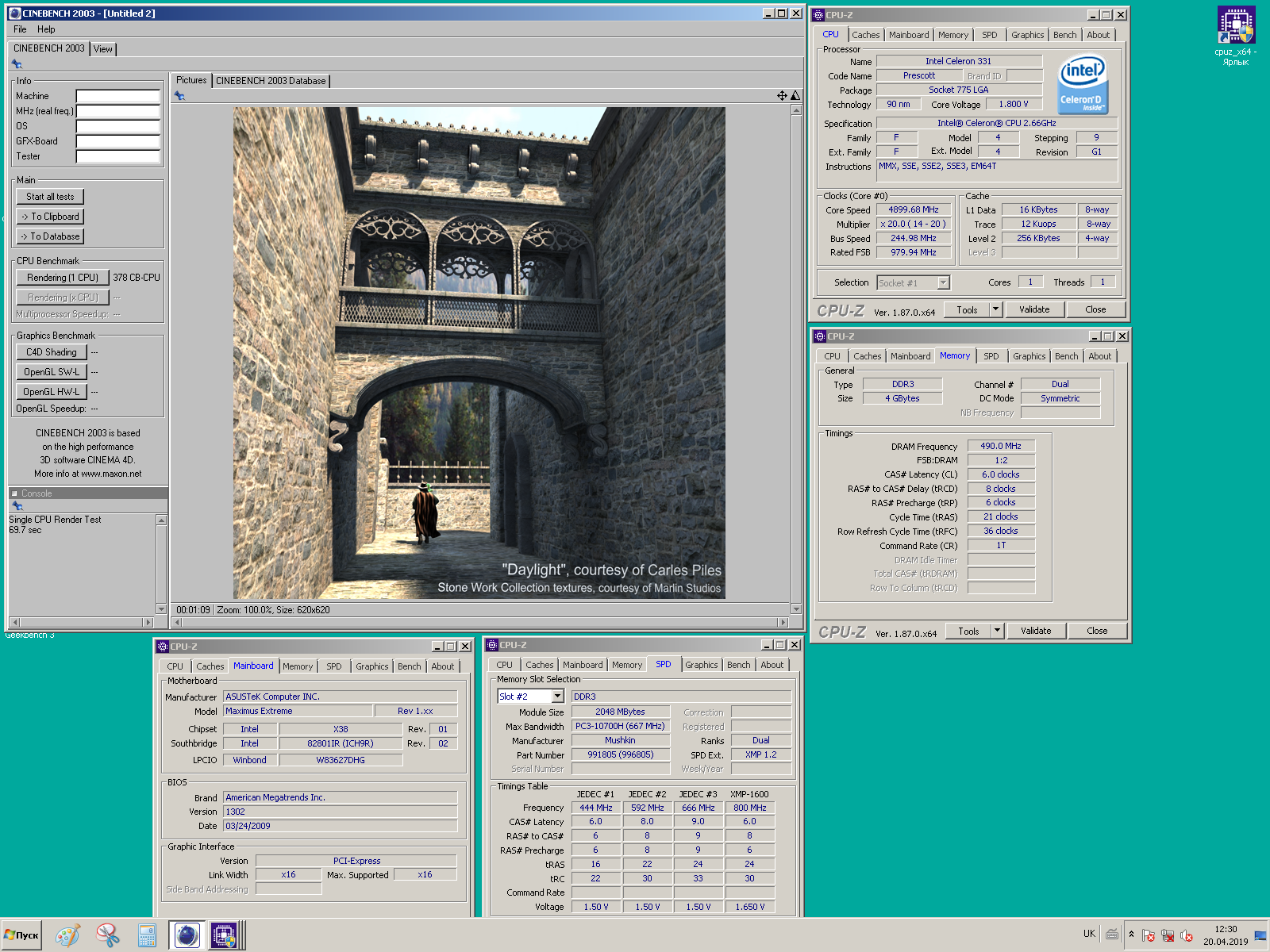Show hidden system tray icons
1270x952 pixels.
(x=1131, y=935)
